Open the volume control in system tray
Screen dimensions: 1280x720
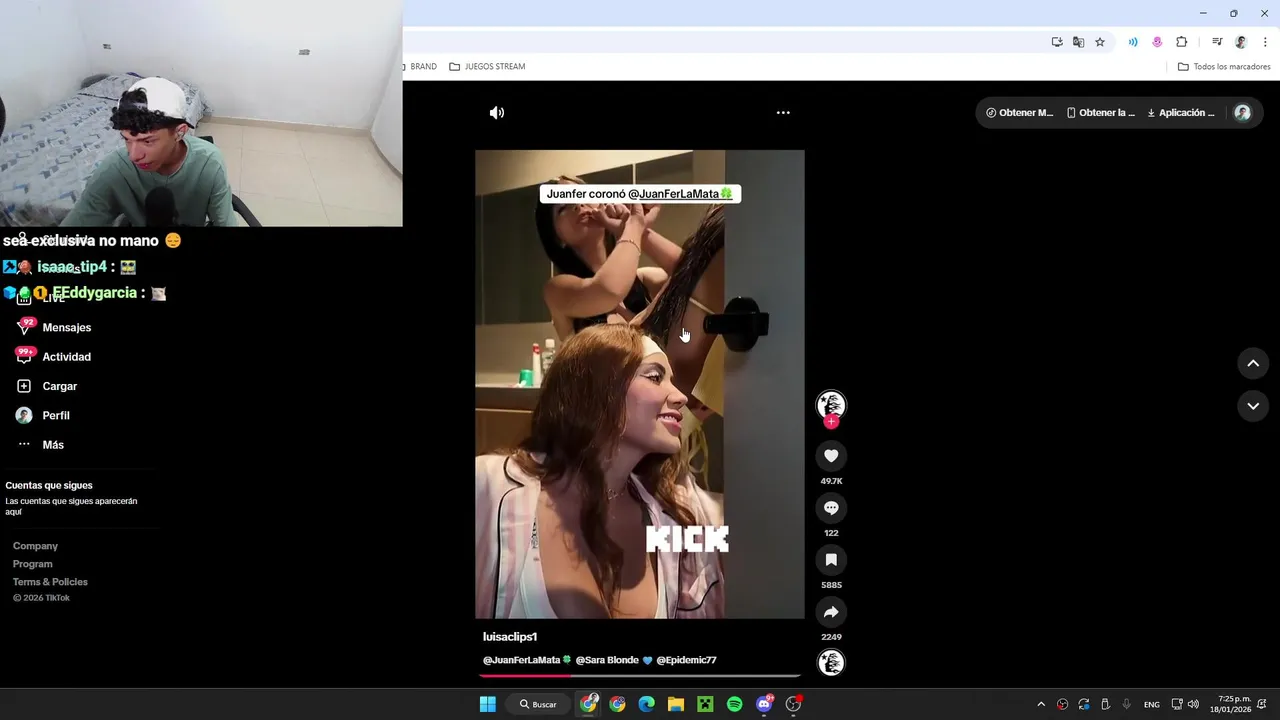pos(1193,704)
